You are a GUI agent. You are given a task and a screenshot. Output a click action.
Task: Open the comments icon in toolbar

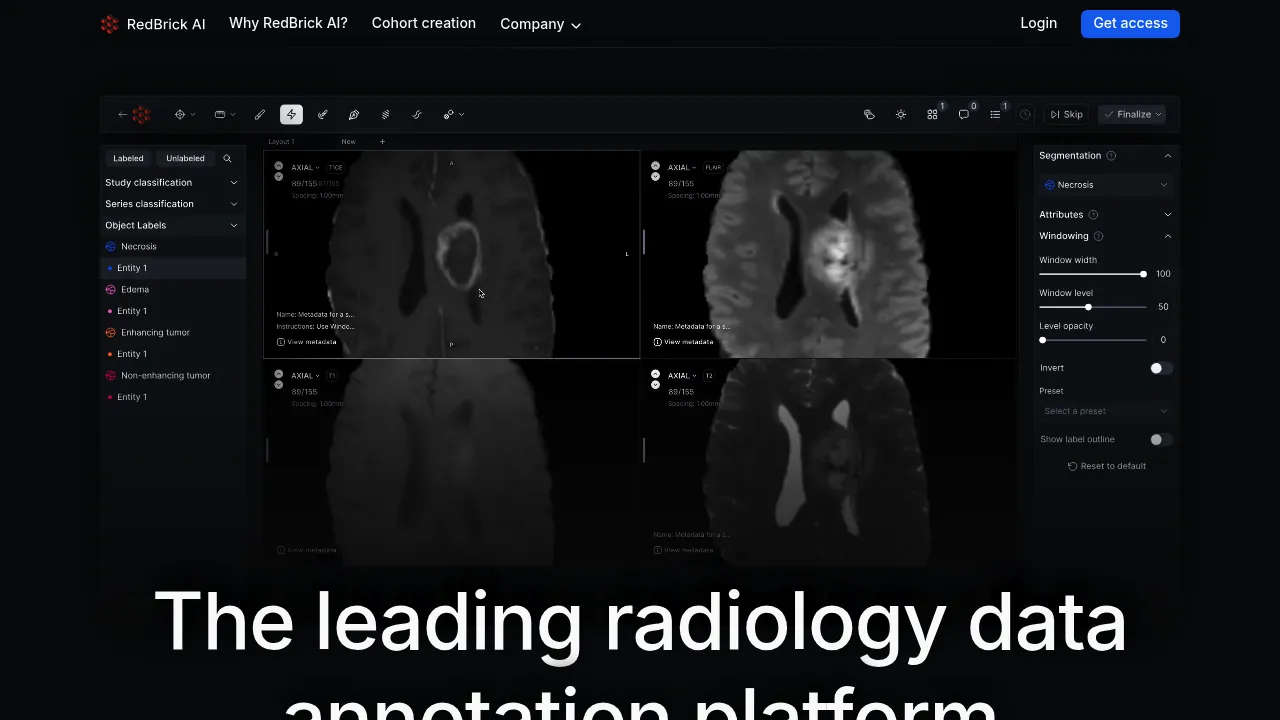point(964,115)
